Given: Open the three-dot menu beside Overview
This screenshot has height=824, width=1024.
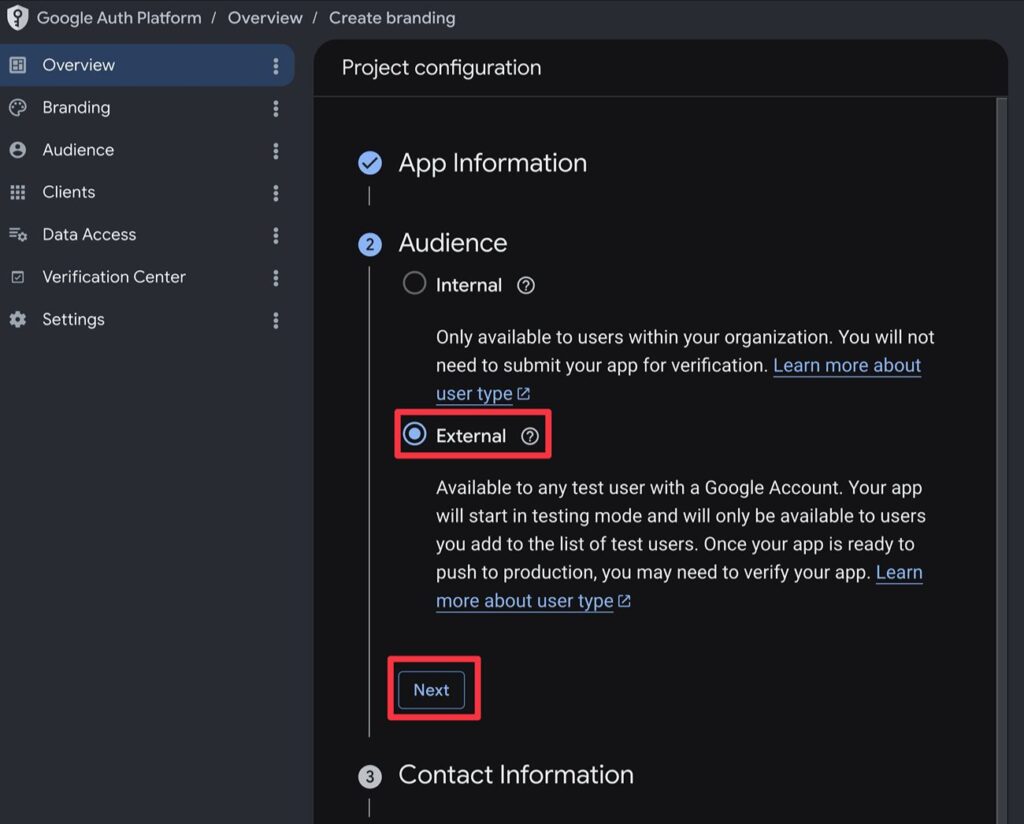Looking at the screenshot, I should [276, 65].
